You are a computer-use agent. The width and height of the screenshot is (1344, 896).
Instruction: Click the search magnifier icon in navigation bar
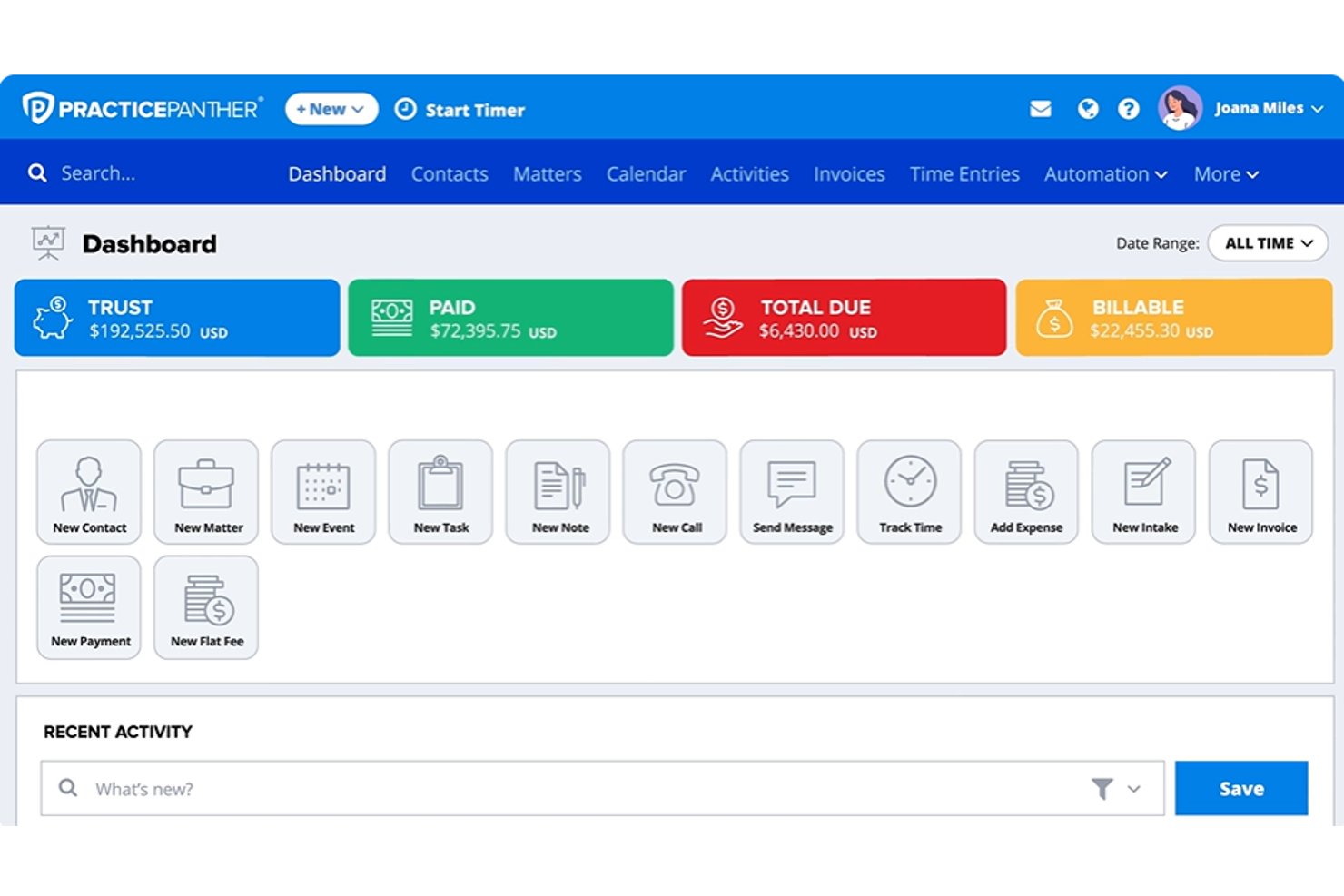(x=37, y=172)
